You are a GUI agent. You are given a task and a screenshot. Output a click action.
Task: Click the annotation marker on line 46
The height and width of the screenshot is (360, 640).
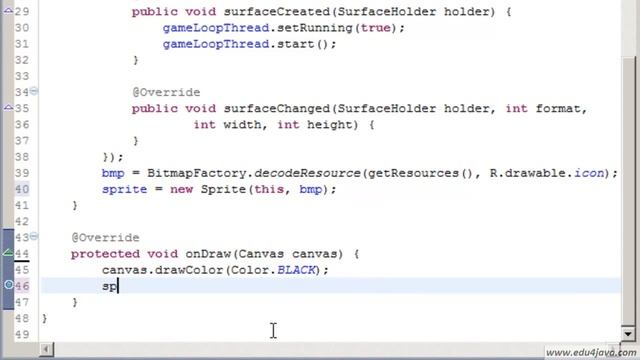[x=8, y=285]
